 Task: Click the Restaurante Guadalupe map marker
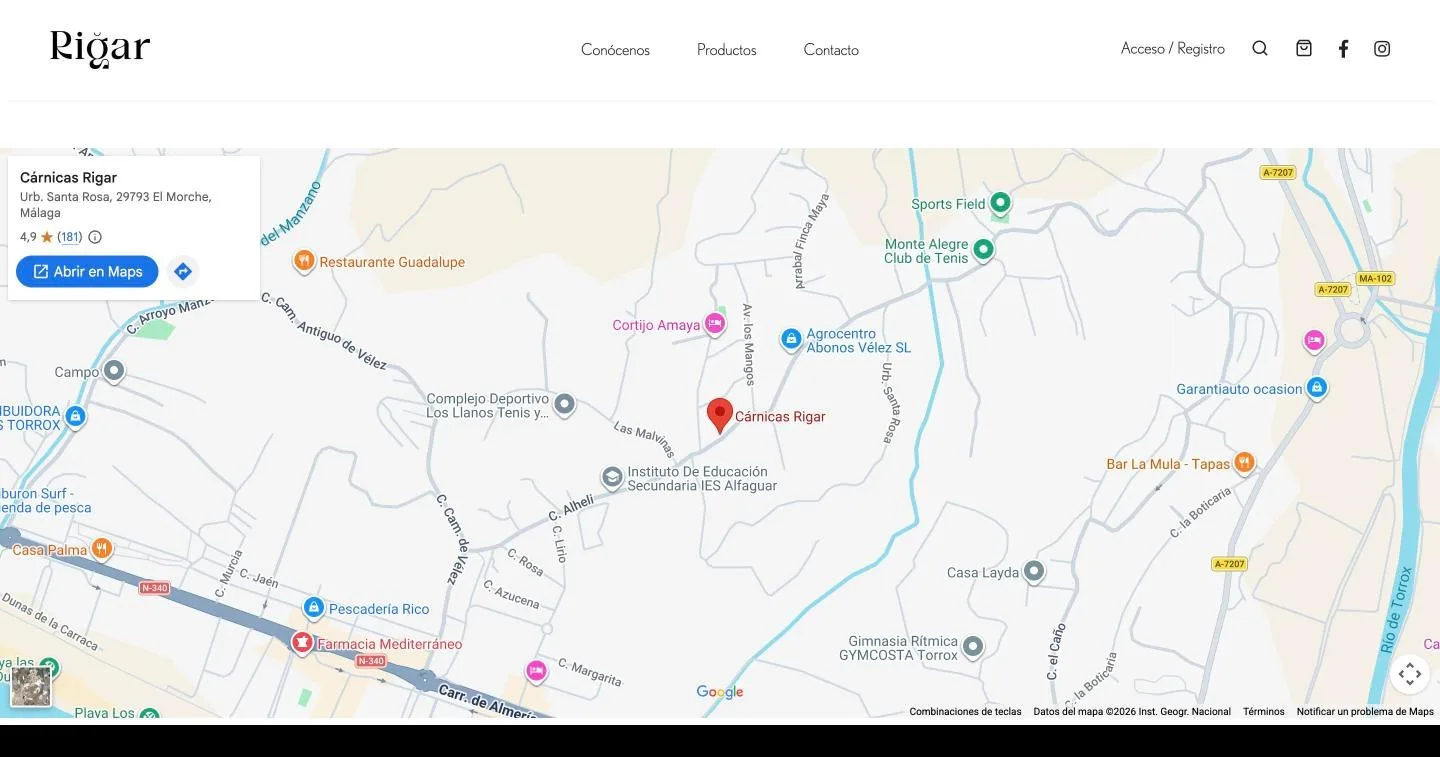[x=304, y=261]
